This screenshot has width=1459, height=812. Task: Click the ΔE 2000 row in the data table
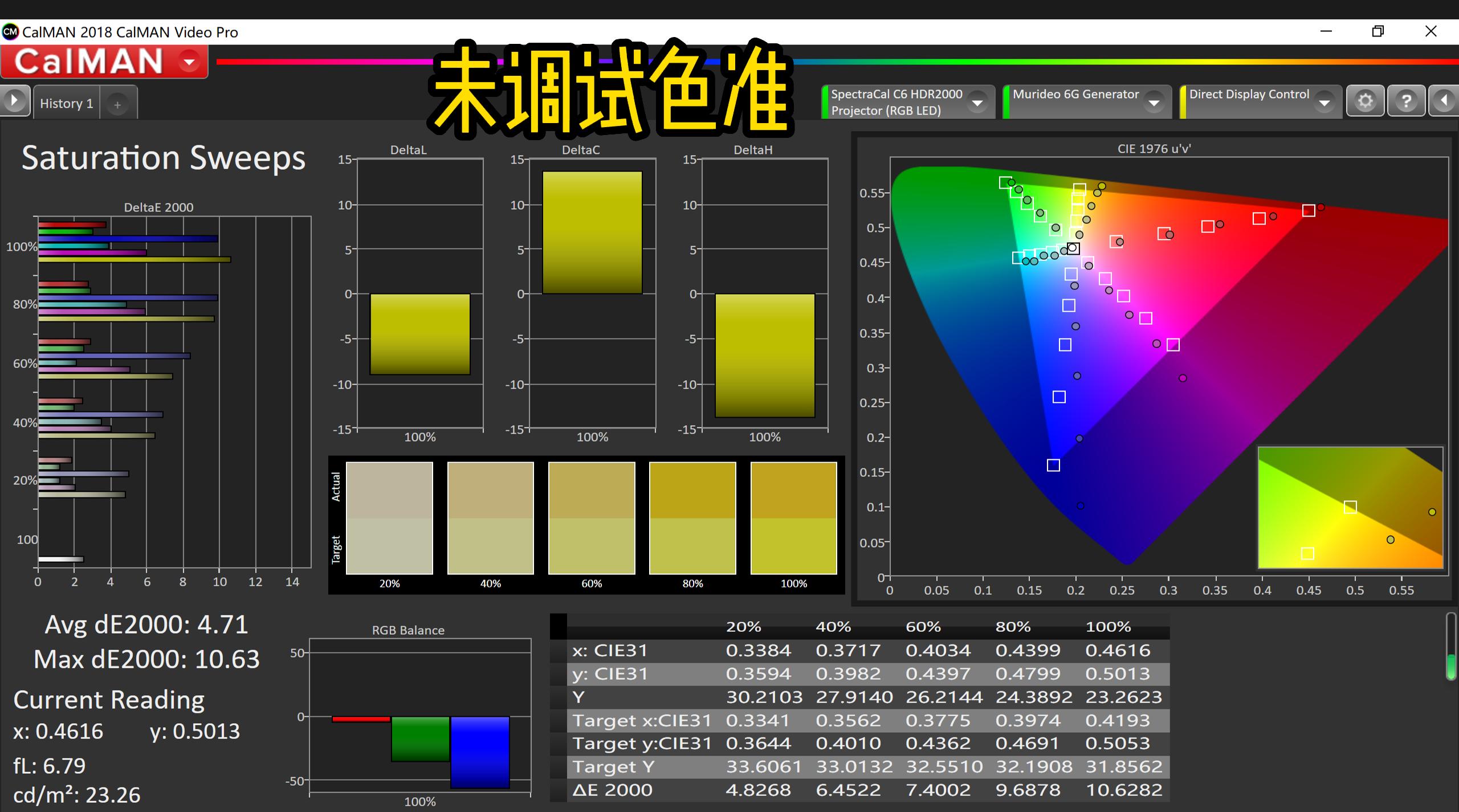click(x=613, y=790)
